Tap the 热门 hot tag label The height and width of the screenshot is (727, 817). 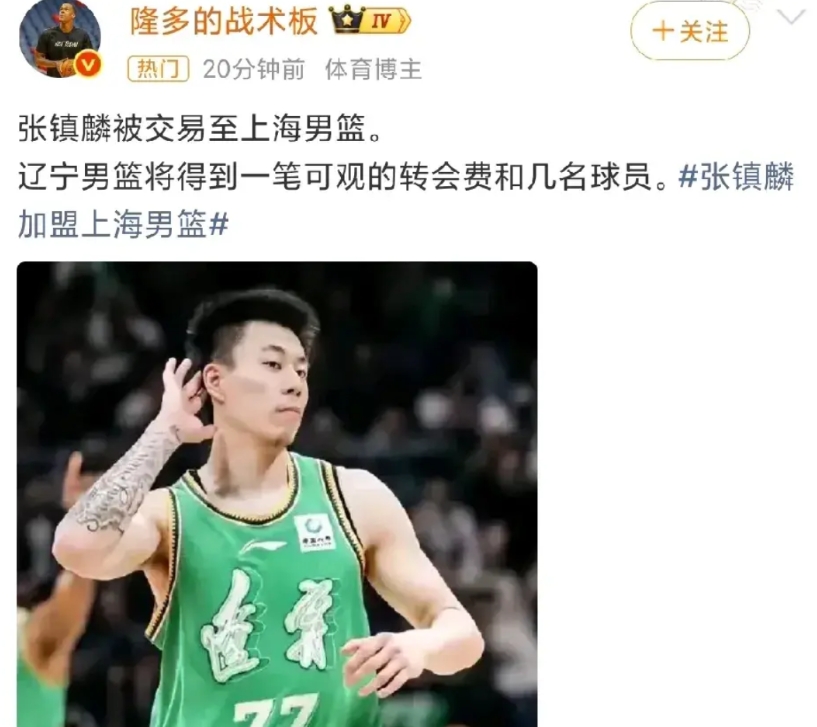[x=158, y=69]
